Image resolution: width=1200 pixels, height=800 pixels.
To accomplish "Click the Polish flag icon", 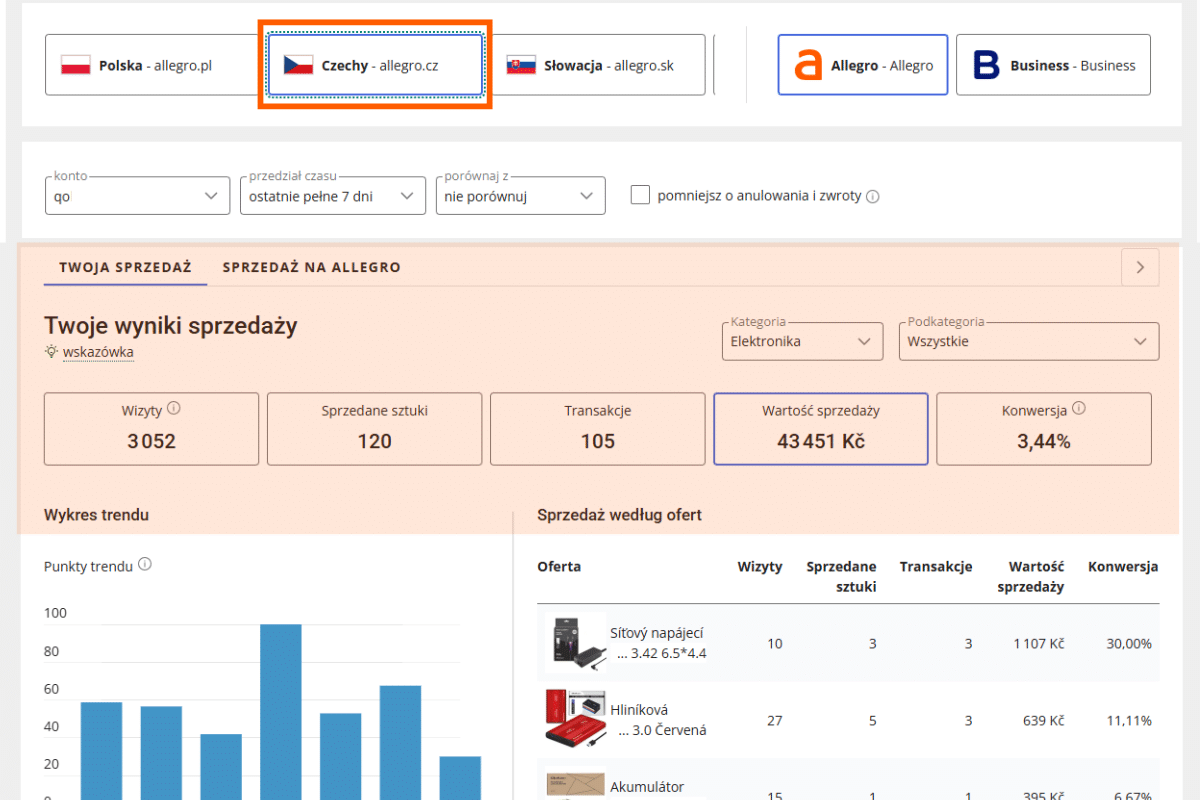I will (x=76, y=66).
